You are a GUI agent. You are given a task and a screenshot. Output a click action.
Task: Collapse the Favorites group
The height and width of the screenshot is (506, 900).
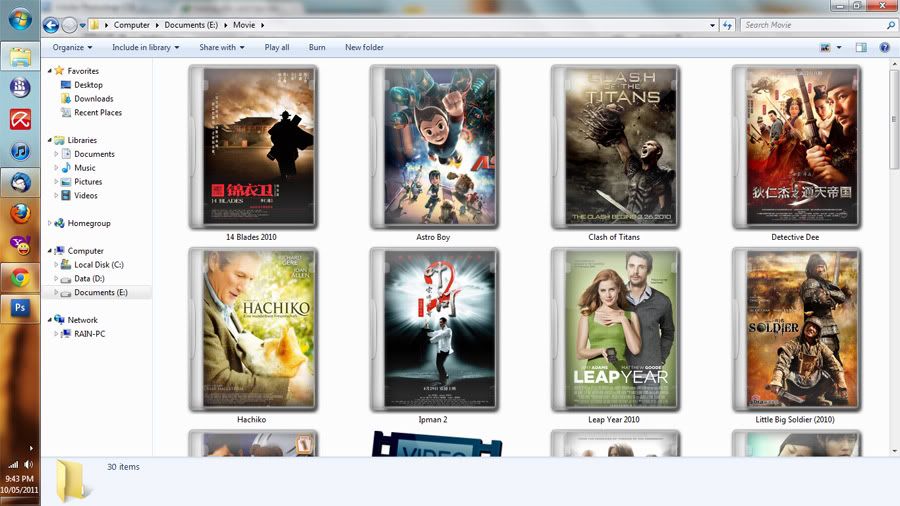pos(49,71)
